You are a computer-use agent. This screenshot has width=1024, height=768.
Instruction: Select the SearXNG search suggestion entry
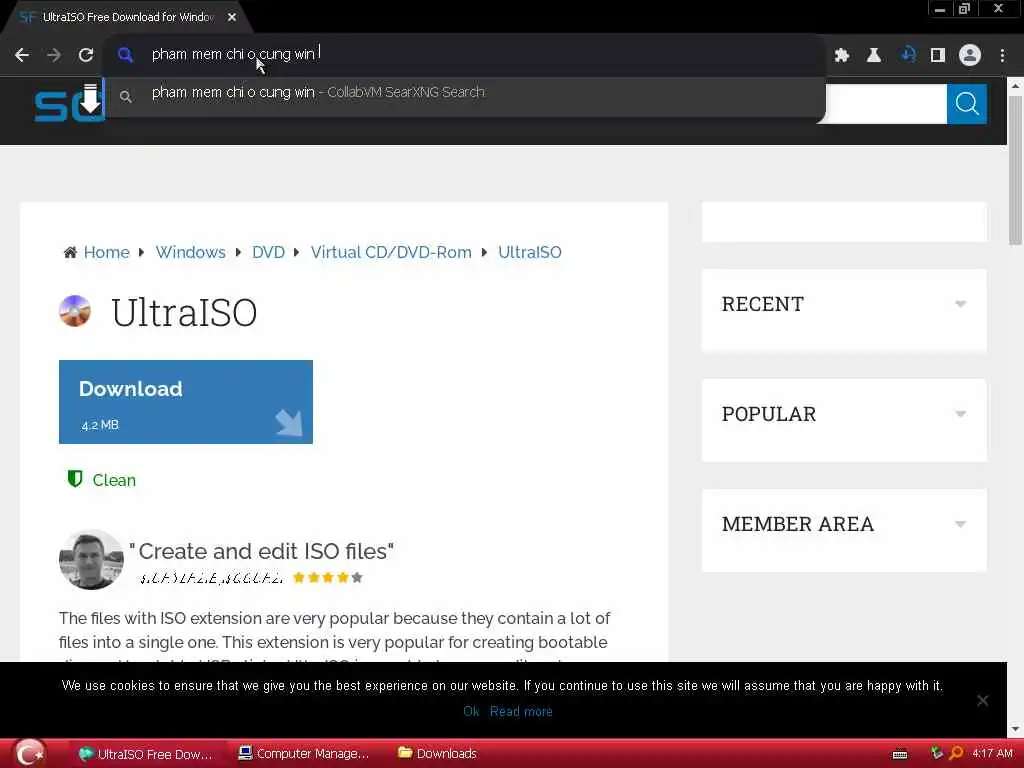coord(465,93)
